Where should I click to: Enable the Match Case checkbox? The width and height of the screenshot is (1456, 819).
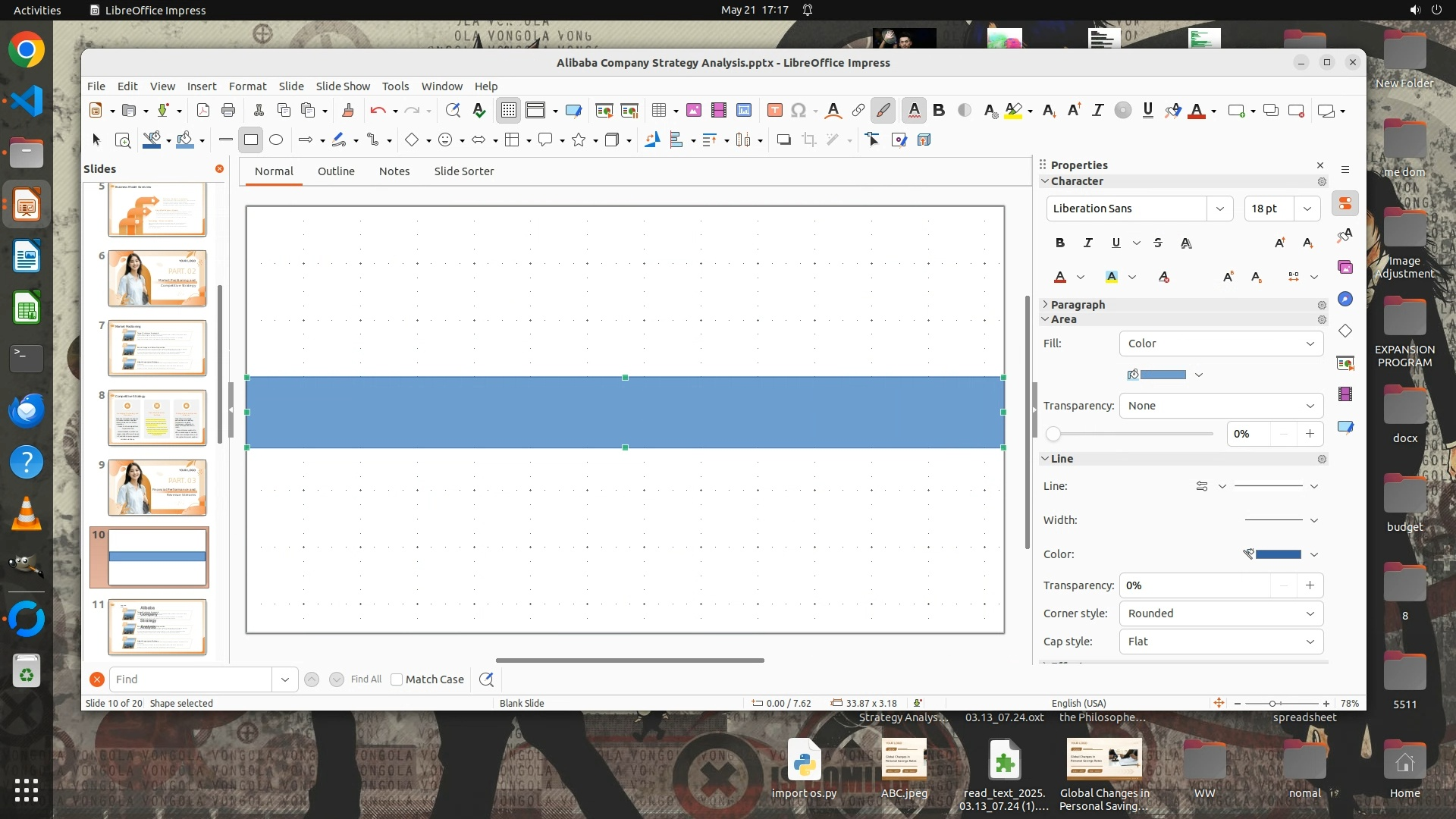point(397,679)
